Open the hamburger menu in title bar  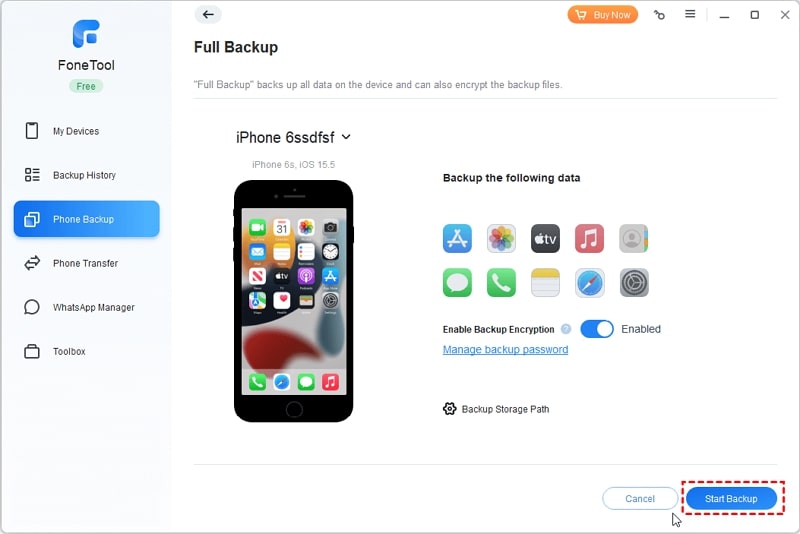(690, 14)
